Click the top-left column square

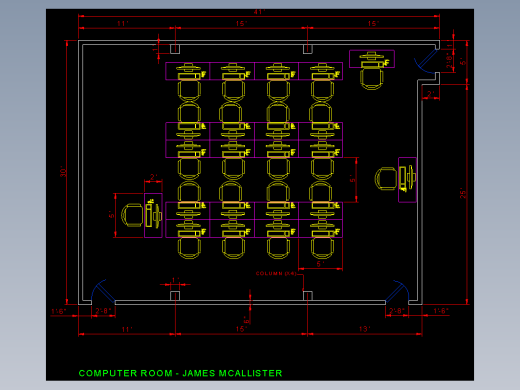point(175,49)
